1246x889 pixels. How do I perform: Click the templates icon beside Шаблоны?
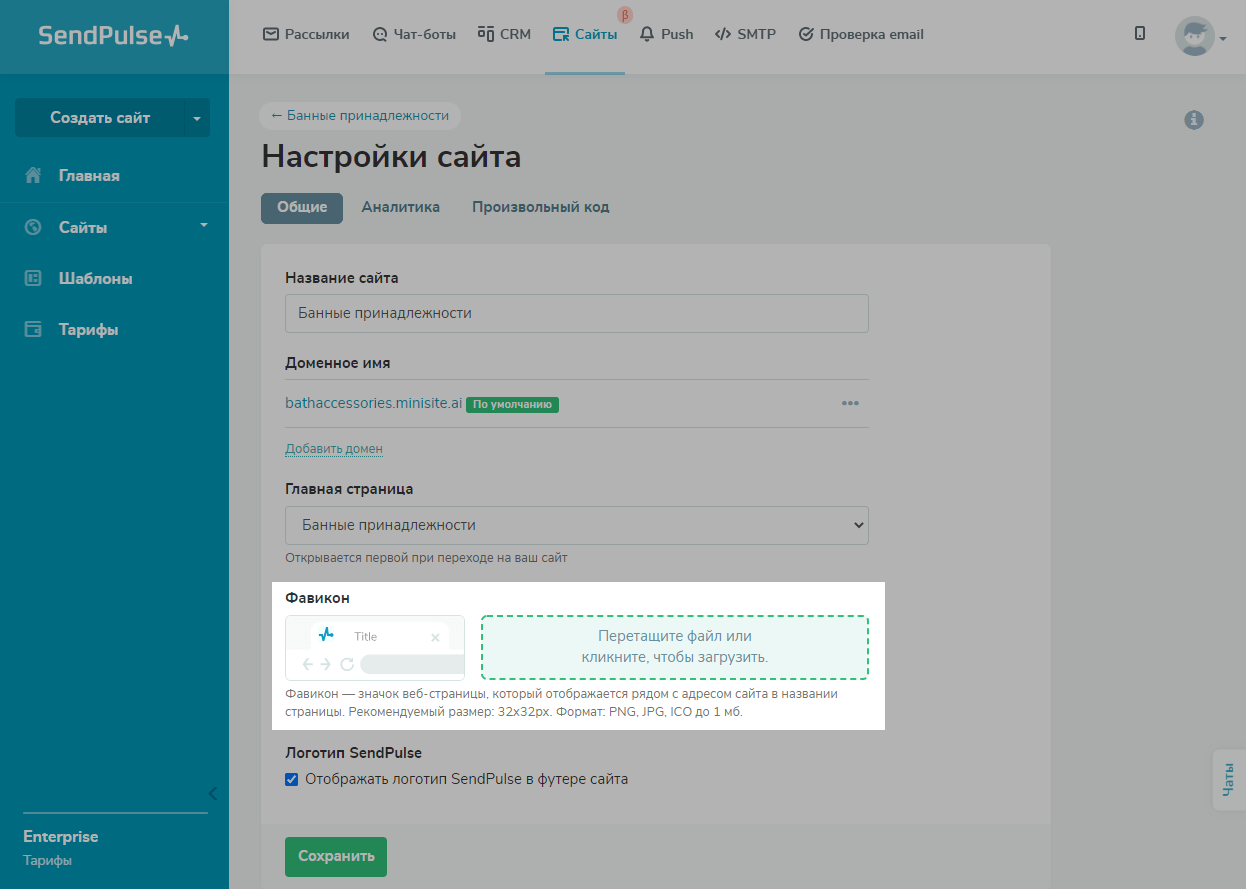click(33, 278)
